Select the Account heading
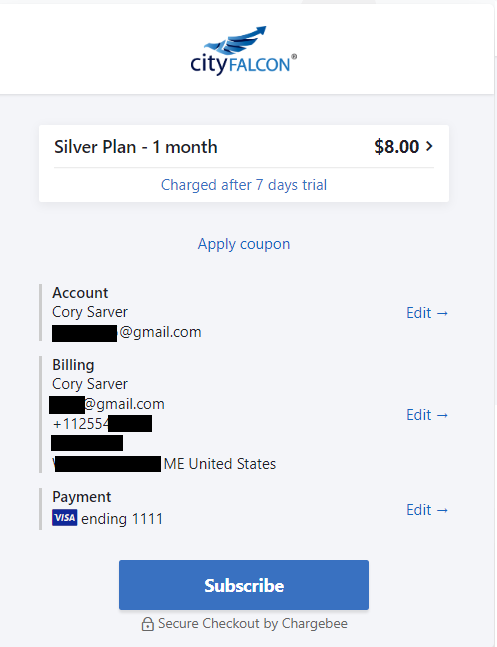This screenshot has width=497, height=647. click(x=80, y=293)
